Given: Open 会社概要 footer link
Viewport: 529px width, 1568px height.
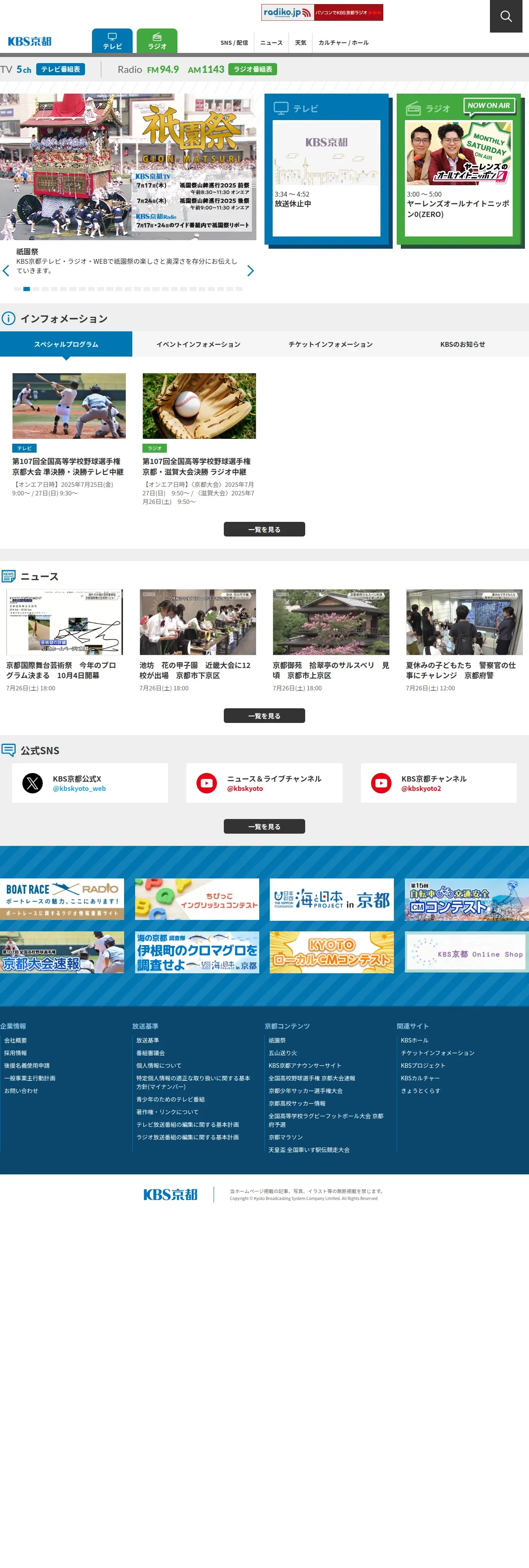Looking at the screenshot, I should 16,1040.
